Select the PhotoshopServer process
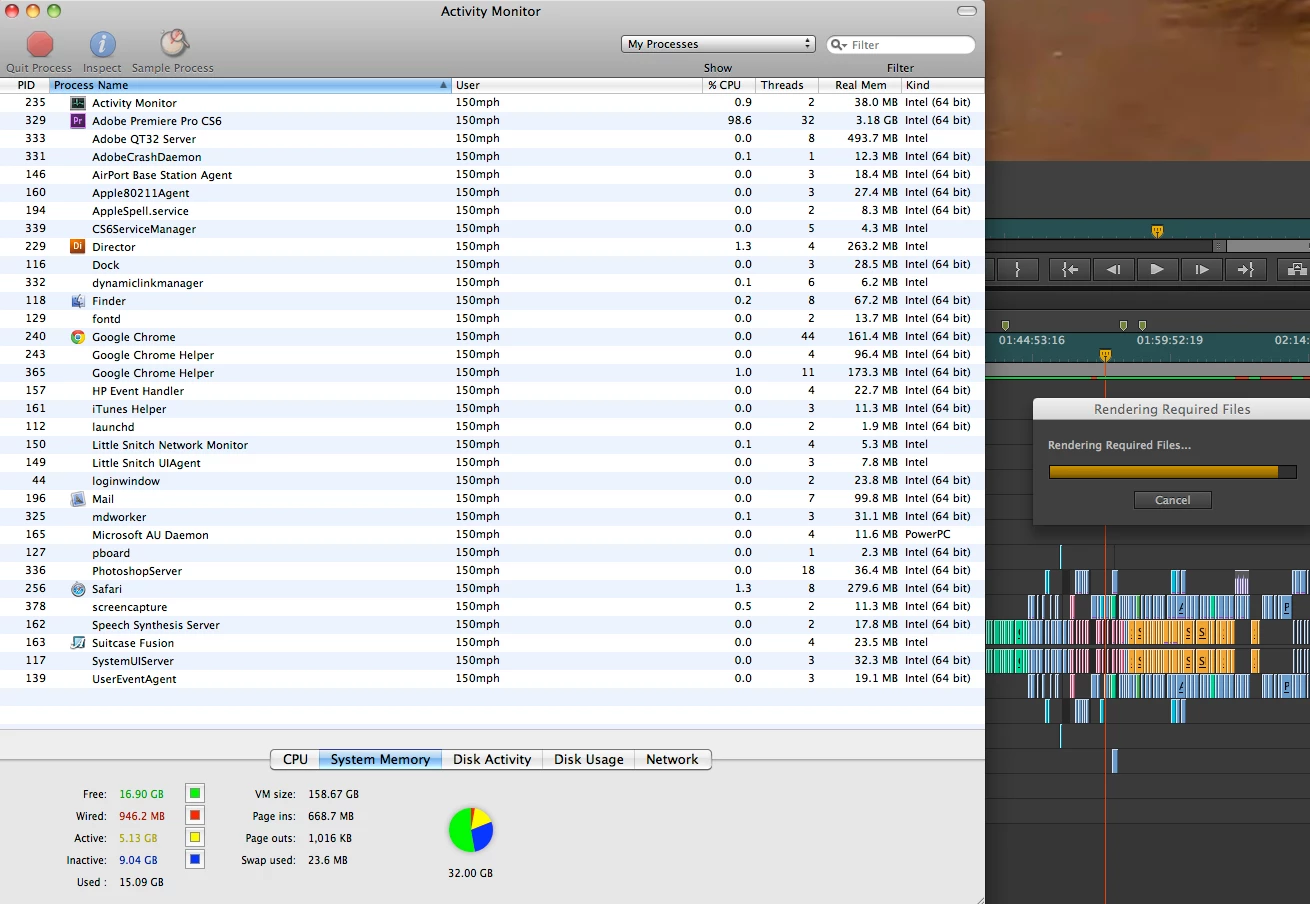 point(492,571)
